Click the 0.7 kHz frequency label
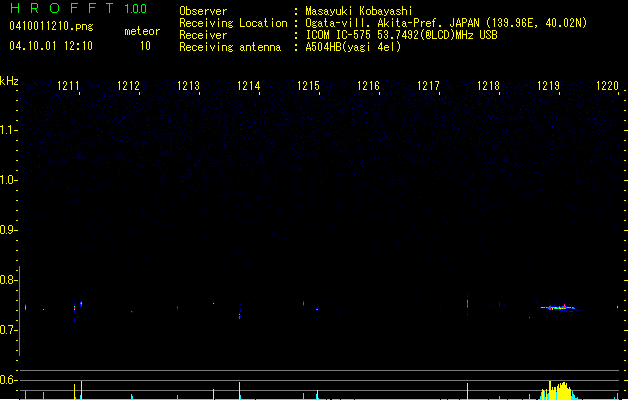Screen dimensions: 629x400 (8, 330)
